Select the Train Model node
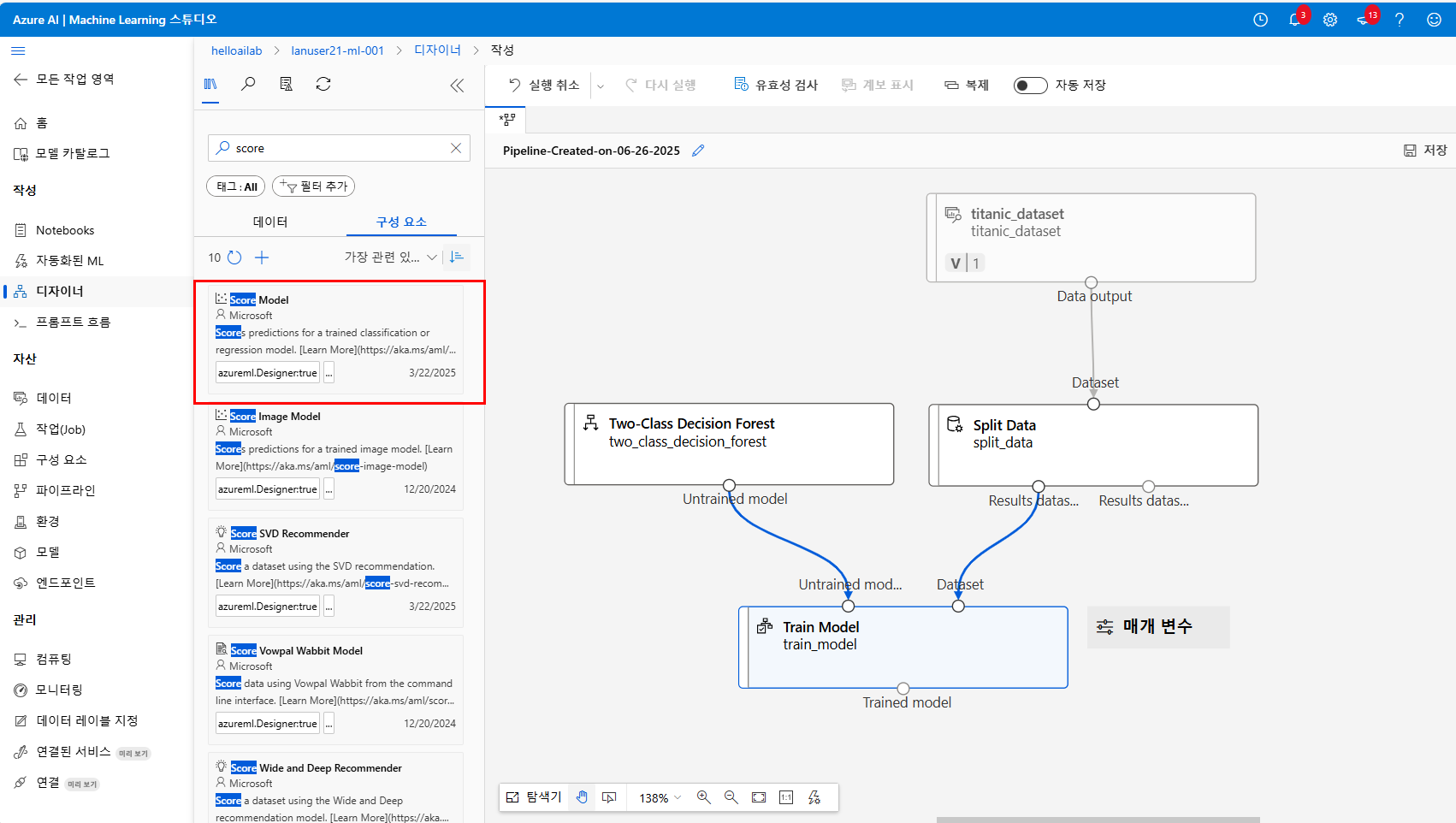The image size is (1456, 823). (903, 647)
